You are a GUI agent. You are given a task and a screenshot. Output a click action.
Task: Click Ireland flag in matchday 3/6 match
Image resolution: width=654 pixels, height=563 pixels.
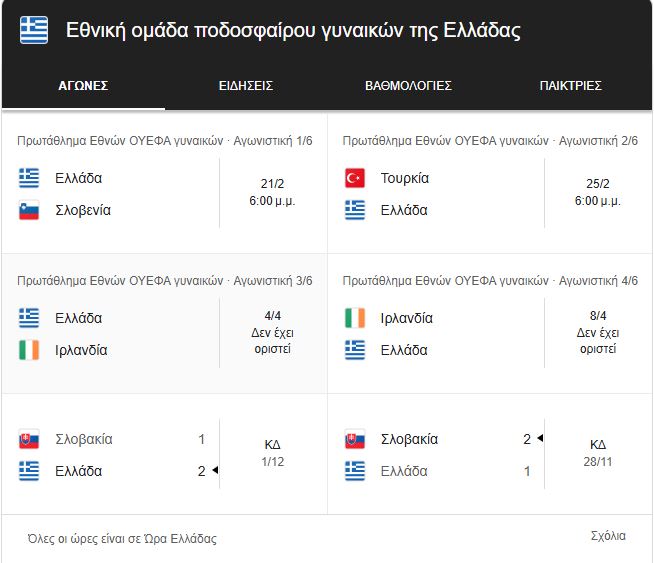[29, 350]
